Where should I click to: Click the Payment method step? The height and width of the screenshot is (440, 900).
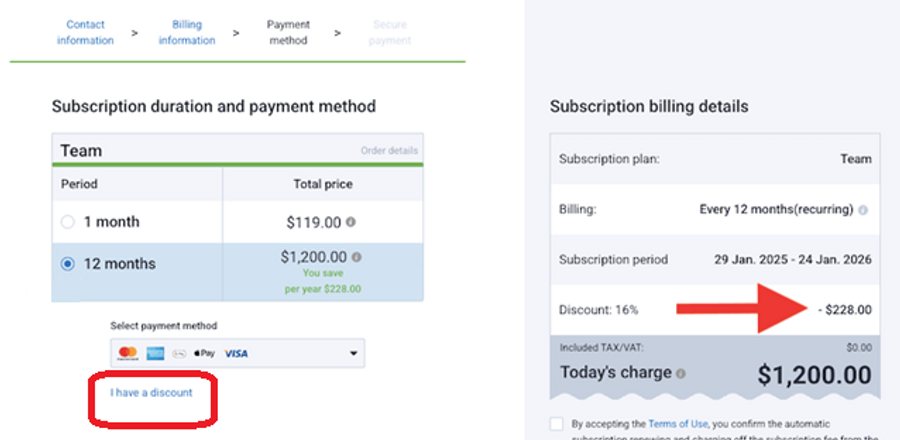(288, 32)
